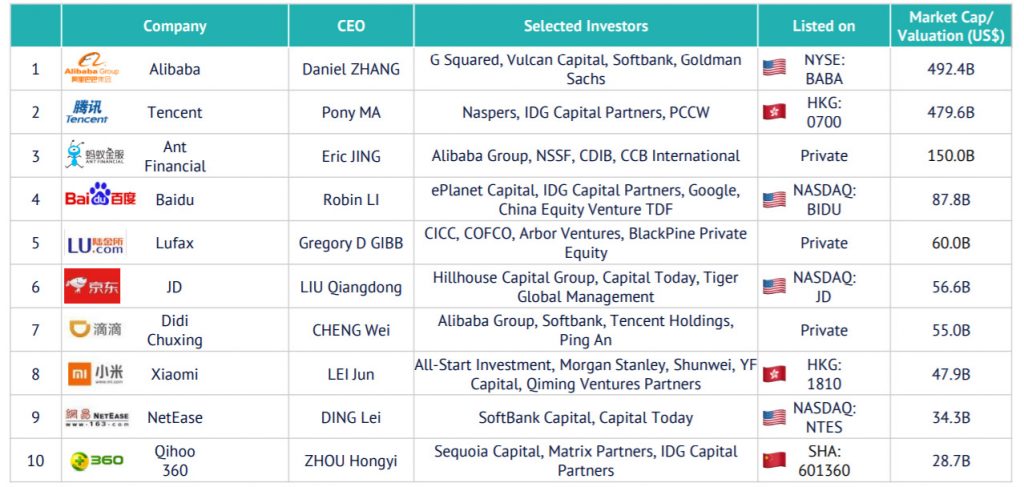The height and width of the screenshot is (487, 1024).
Task: Click the LU.com Lufax logo
Action: pos(96,243)
